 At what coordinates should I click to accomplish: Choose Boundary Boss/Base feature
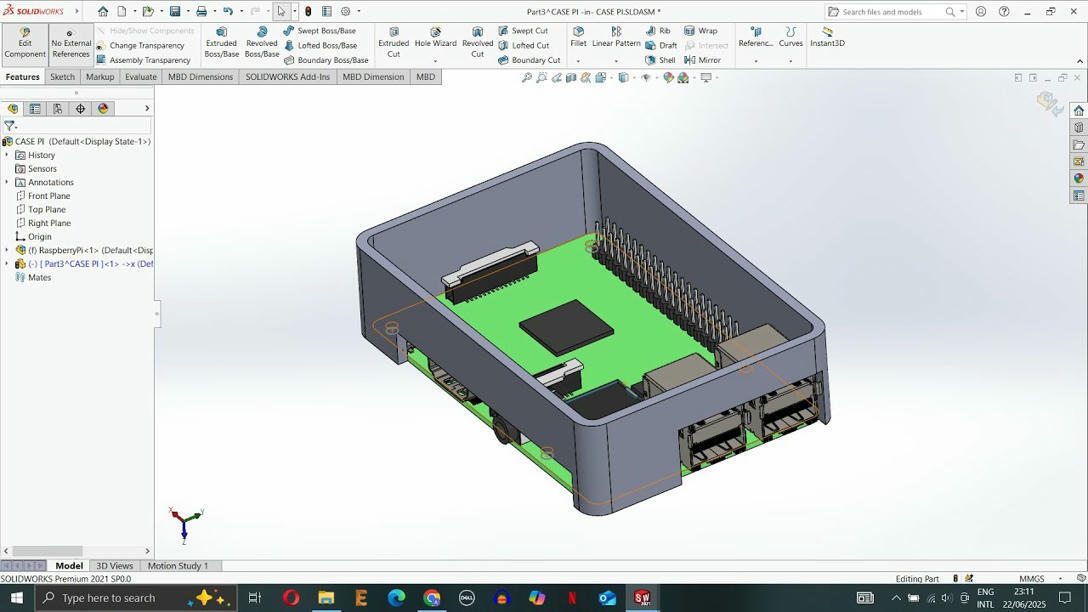tap(325, 60)
